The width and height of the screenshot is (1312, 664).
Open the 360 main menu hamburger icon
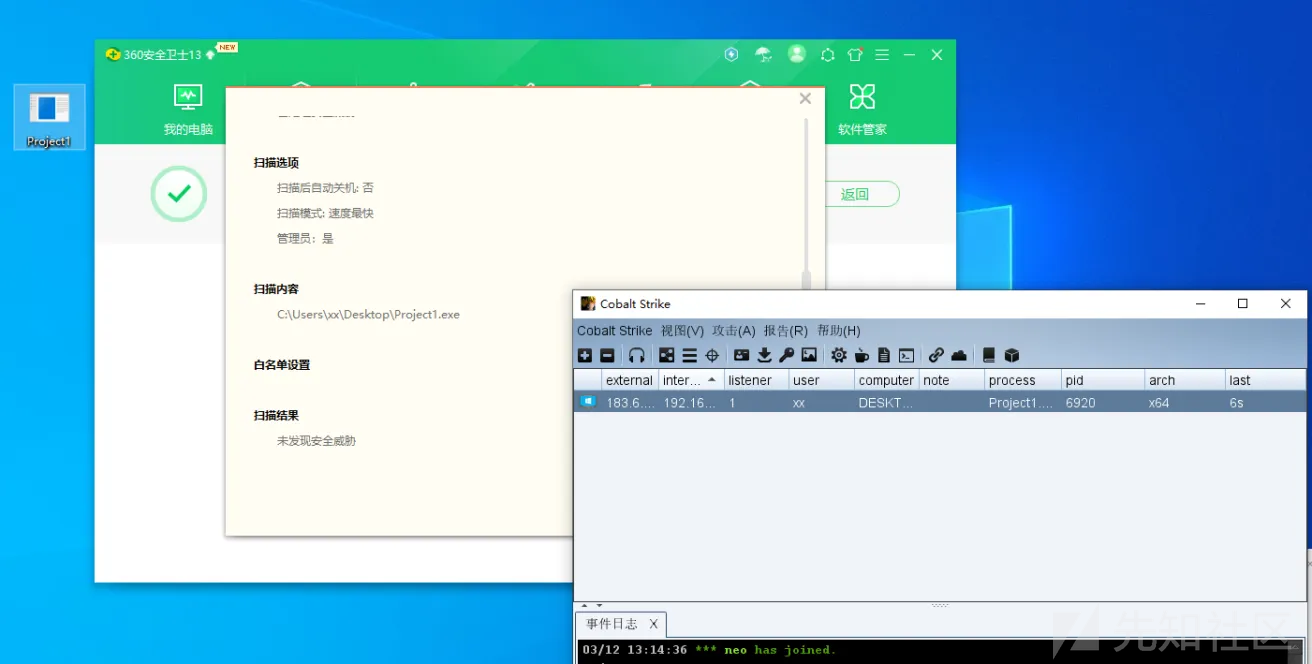point(882,55)
